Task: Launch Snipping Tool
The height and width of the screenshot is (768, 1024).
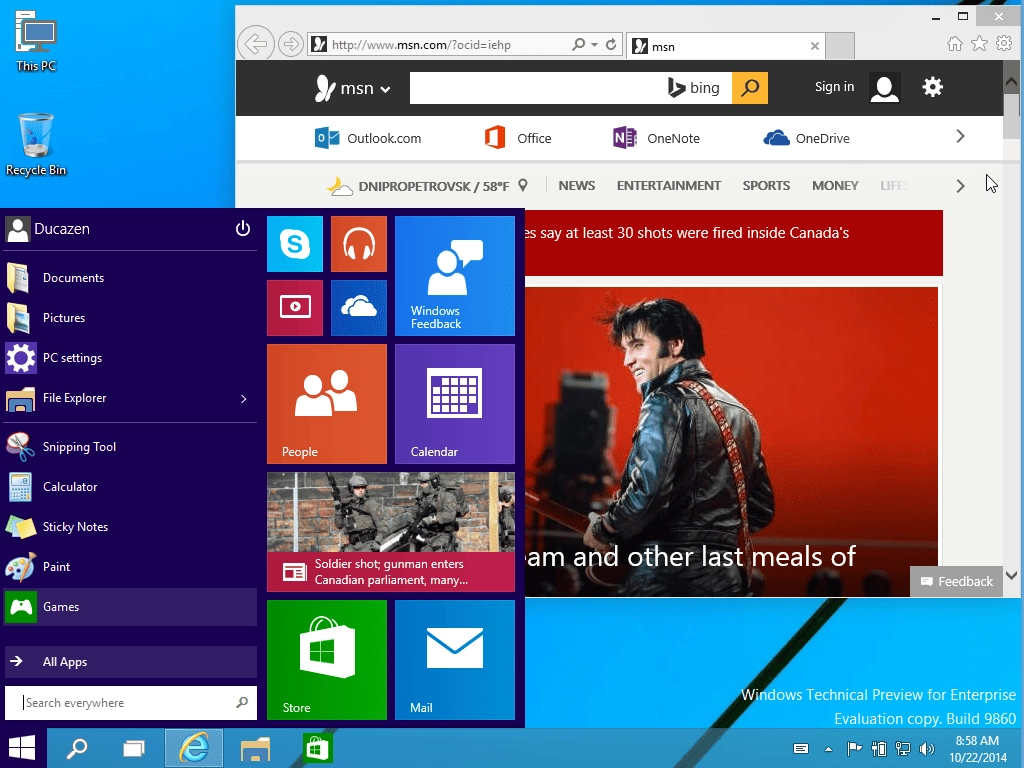Action: click(131, 447)
